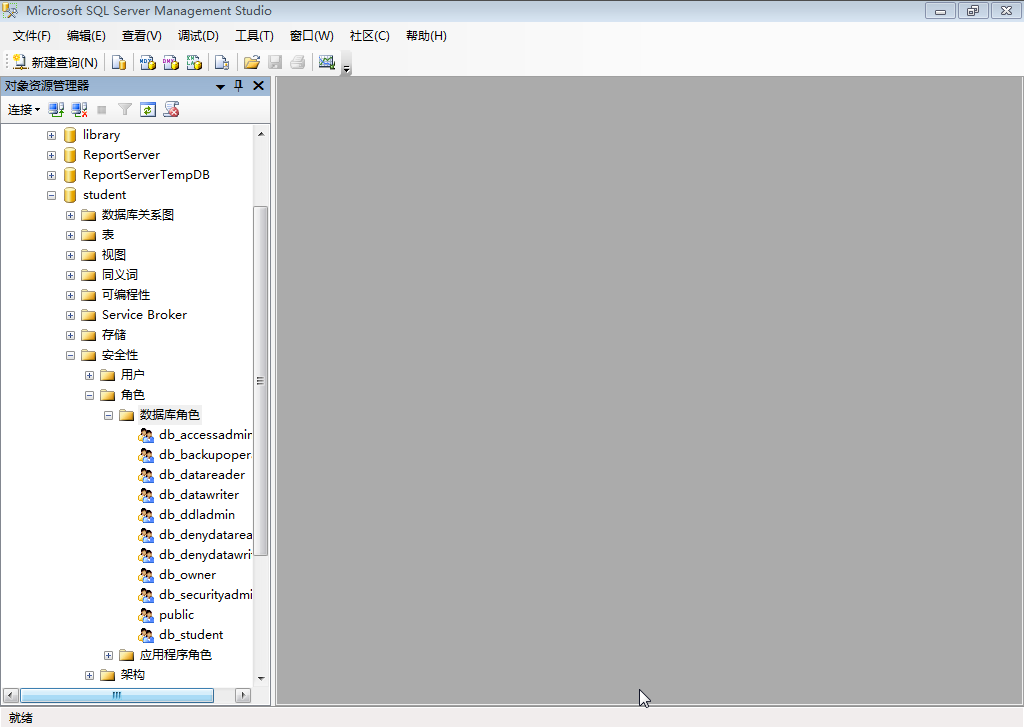The height and width of the screenshot is (728, 1024).
Task: Expand the library database node
Action: click(x=52, y=136)
